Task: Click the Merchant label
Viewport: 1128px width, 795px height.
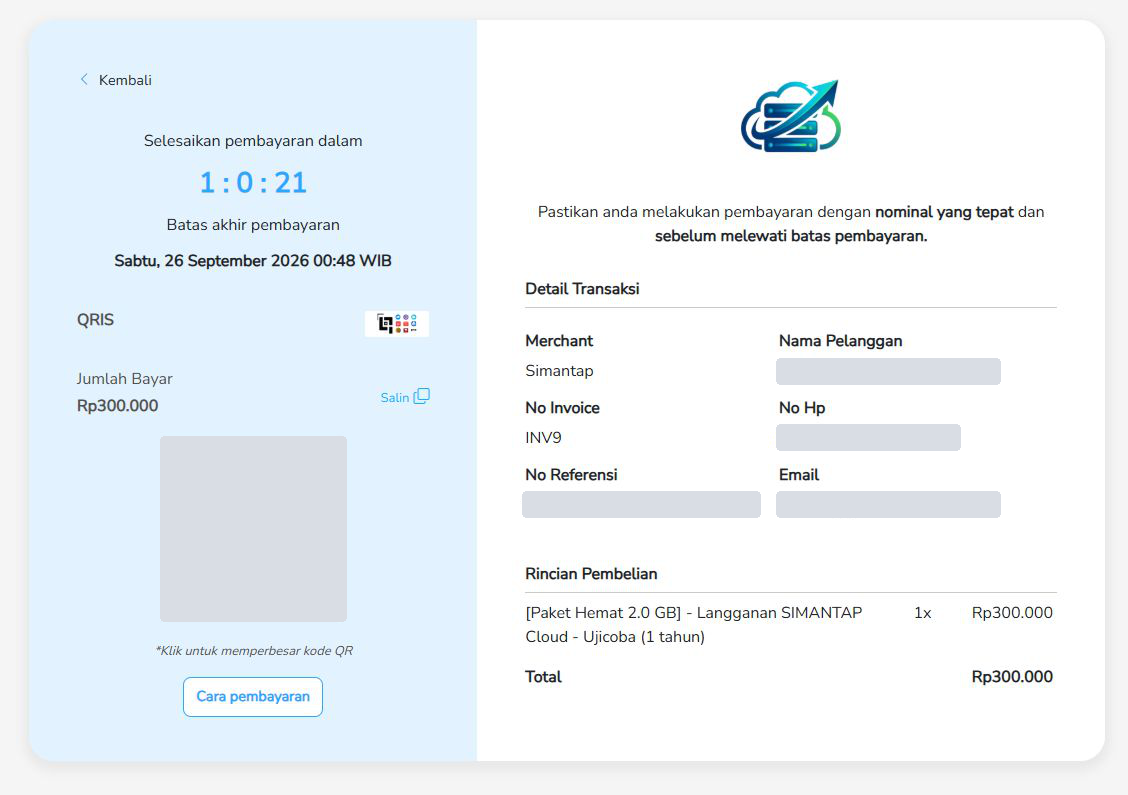Action: point(559,341)
